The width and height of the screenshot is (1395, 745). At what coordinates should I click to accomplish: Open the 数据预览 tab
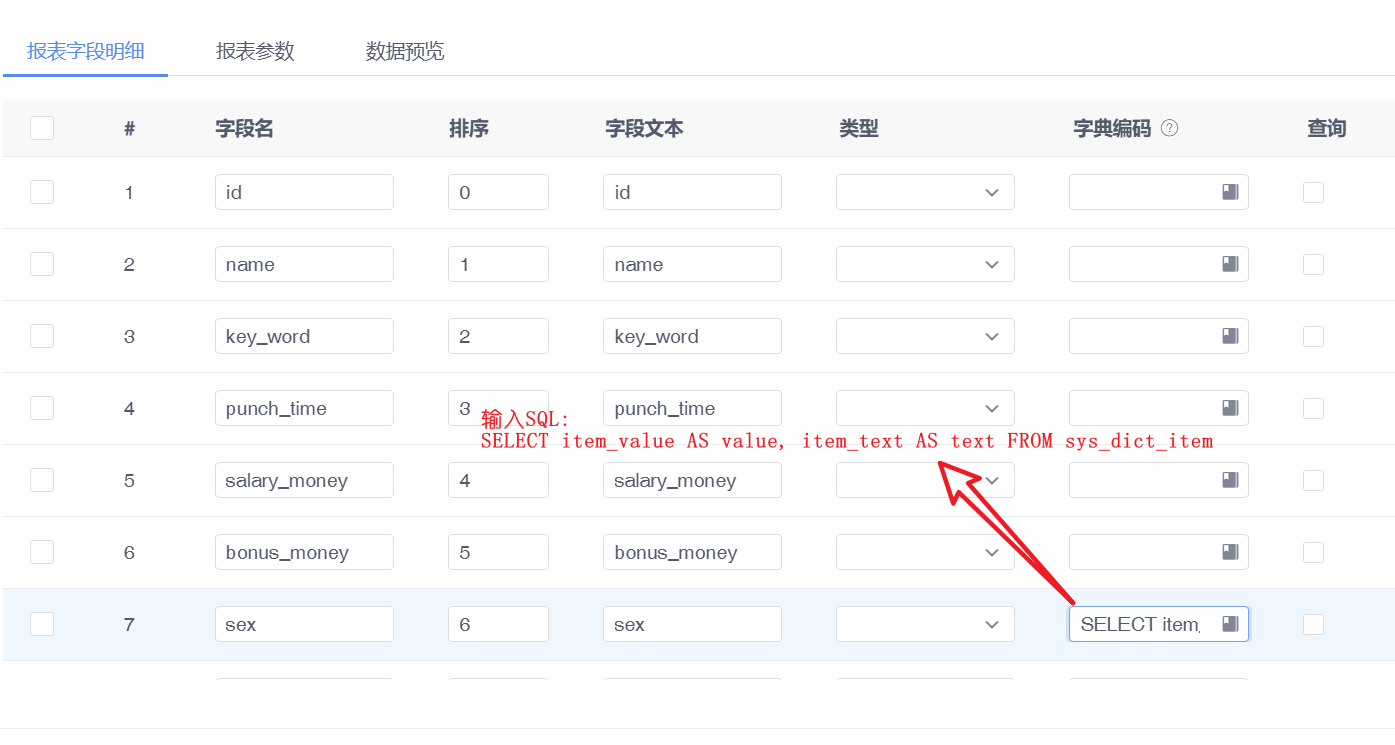click(x=405, y=51)
